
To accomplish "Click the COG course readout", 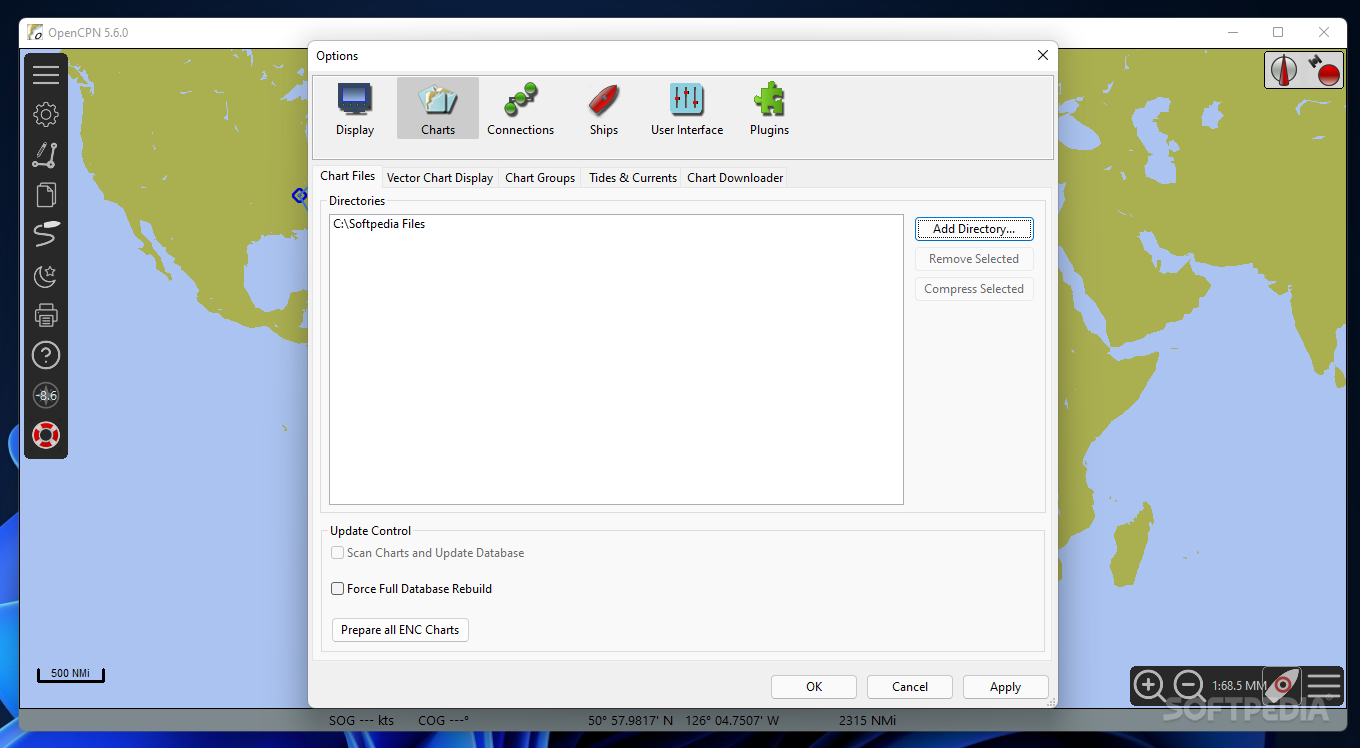I will (x=443, y=720).
